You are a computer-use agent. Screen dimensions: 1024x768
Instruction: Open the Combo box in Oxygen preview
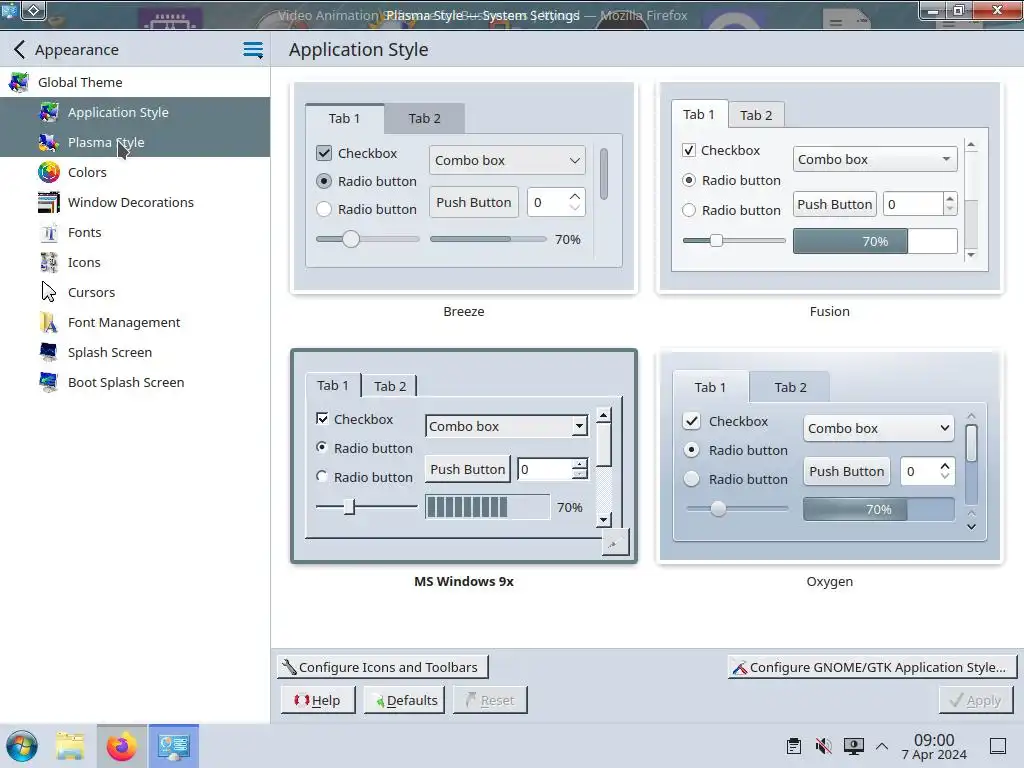pos(878,428)
